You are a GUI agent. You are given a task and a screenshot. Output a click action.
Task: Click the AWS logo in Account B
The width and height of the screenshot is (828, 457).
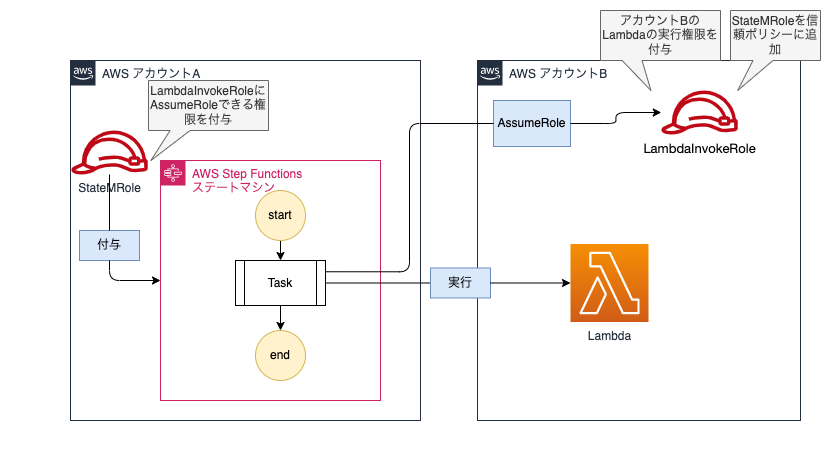(490, 73)
